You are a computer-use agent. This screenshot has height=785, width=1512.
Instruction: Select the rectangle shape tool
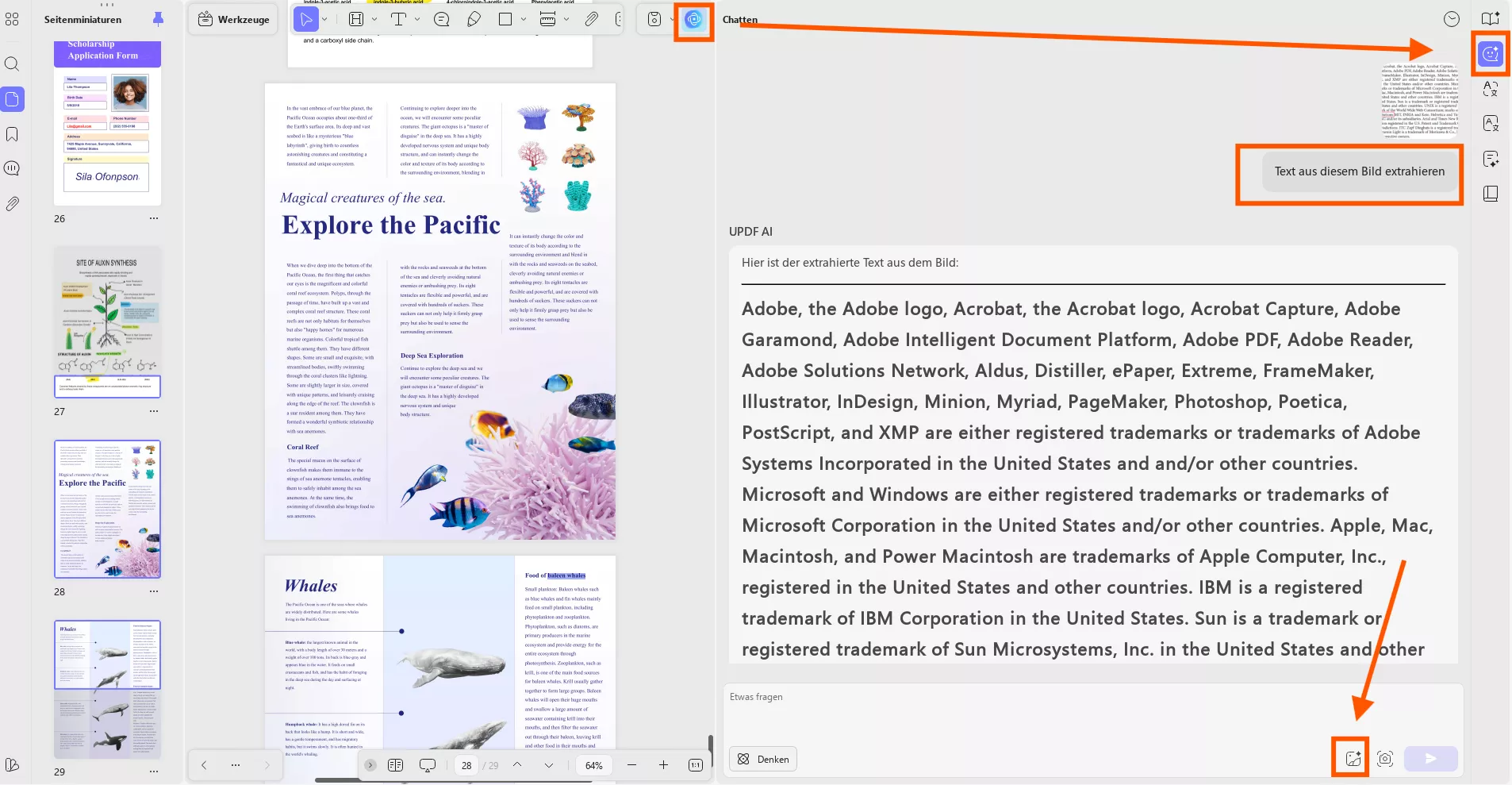pos(505,19)
